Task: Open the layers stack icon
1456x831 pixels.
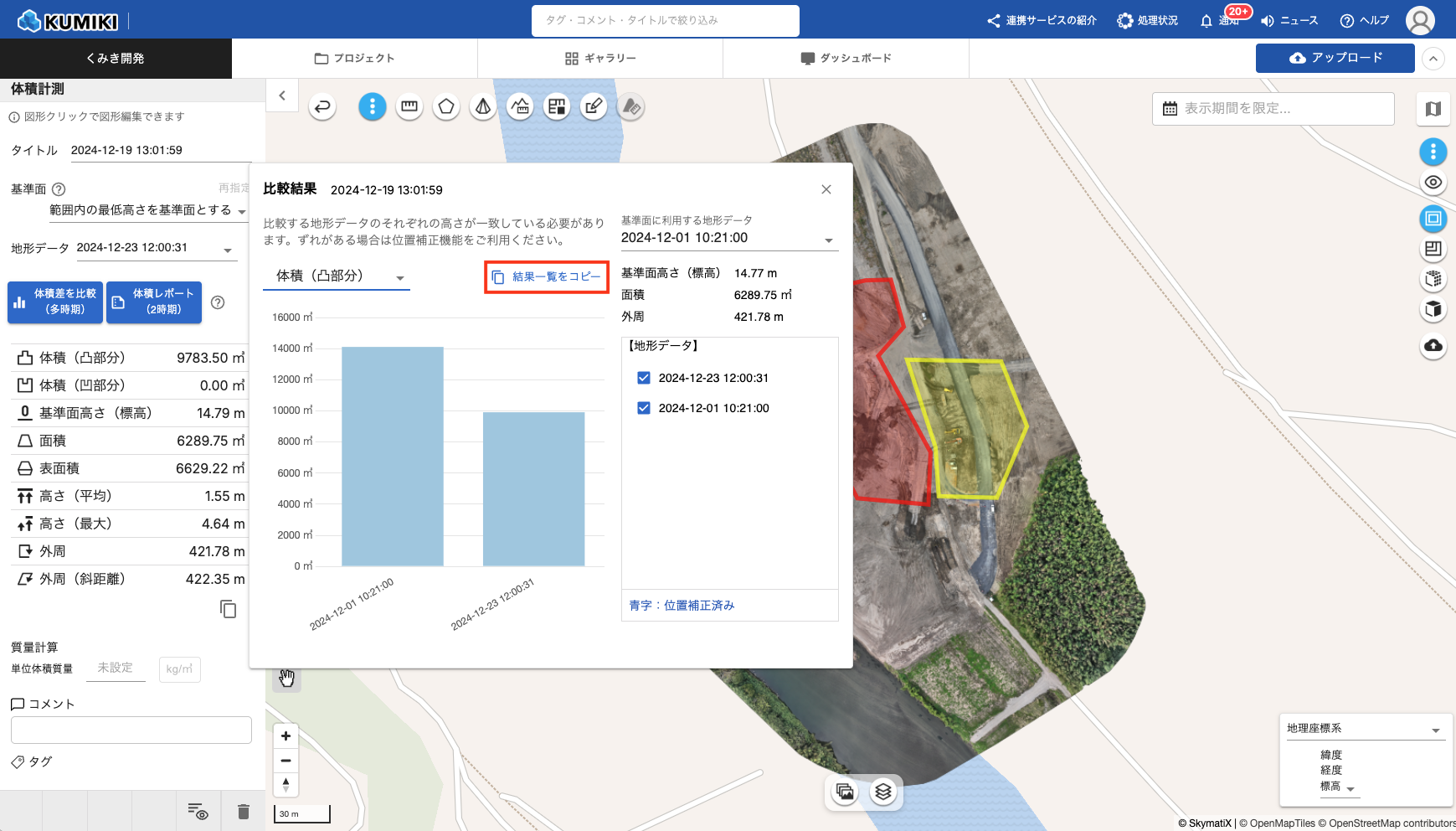Action: (x=883, y=792)
